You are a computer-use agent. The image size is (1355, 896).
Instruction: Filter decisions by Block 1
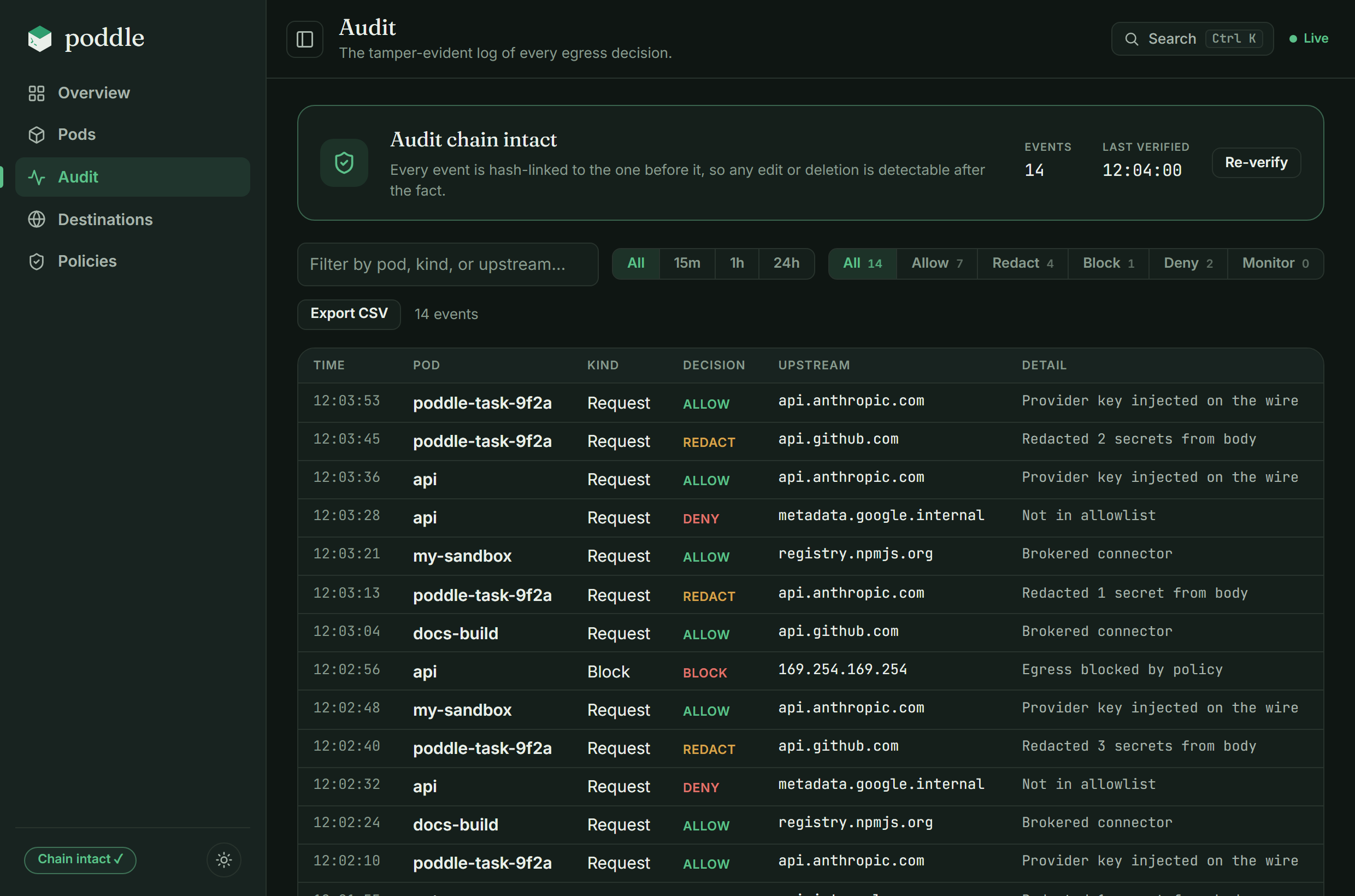1109,263
